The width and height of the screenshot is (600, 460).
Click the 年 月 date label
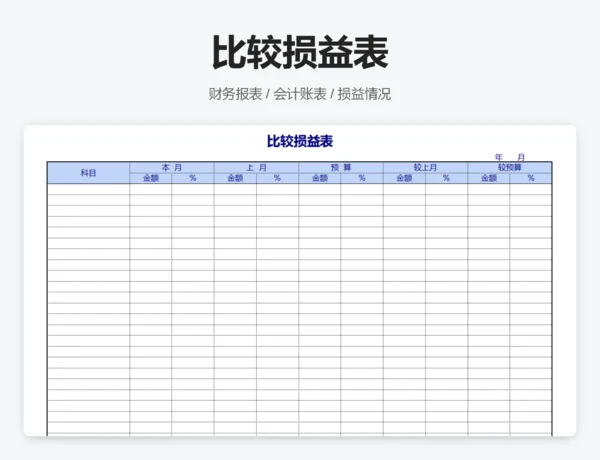coord(510,157)
